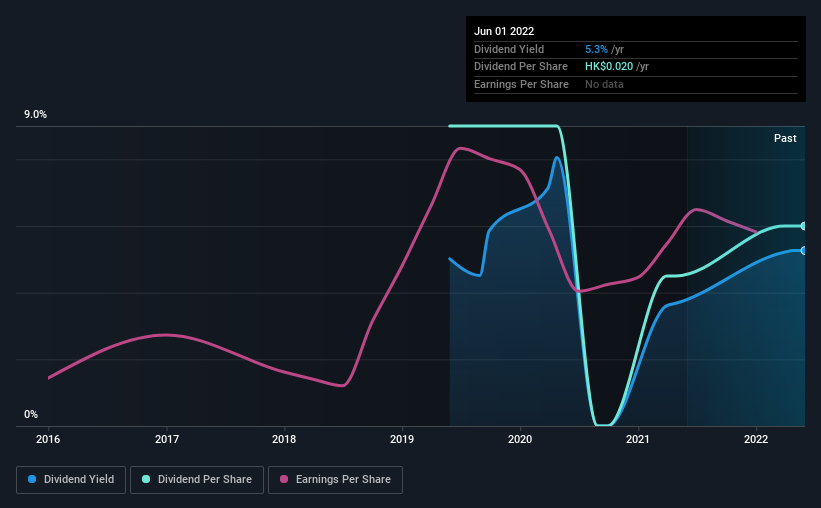Click the Past label in chart

point(785,138)
